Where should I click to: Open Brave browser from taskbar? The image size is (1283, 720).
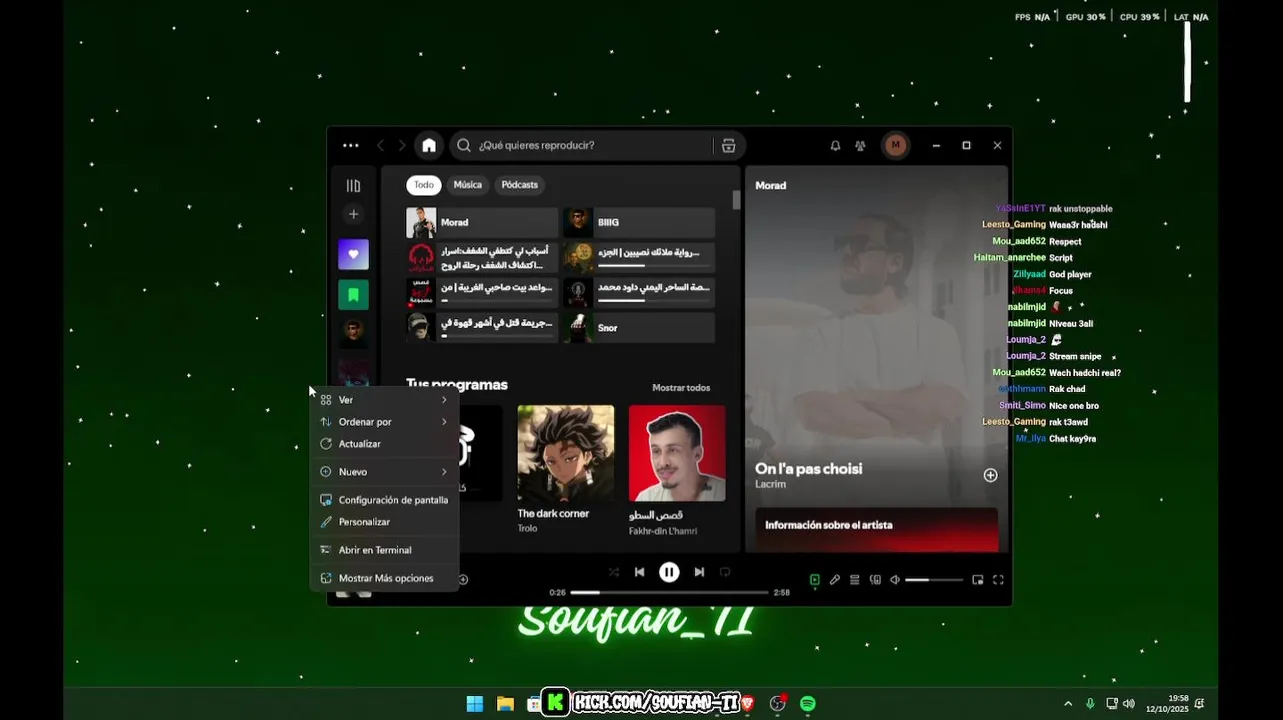click(747, 704)
